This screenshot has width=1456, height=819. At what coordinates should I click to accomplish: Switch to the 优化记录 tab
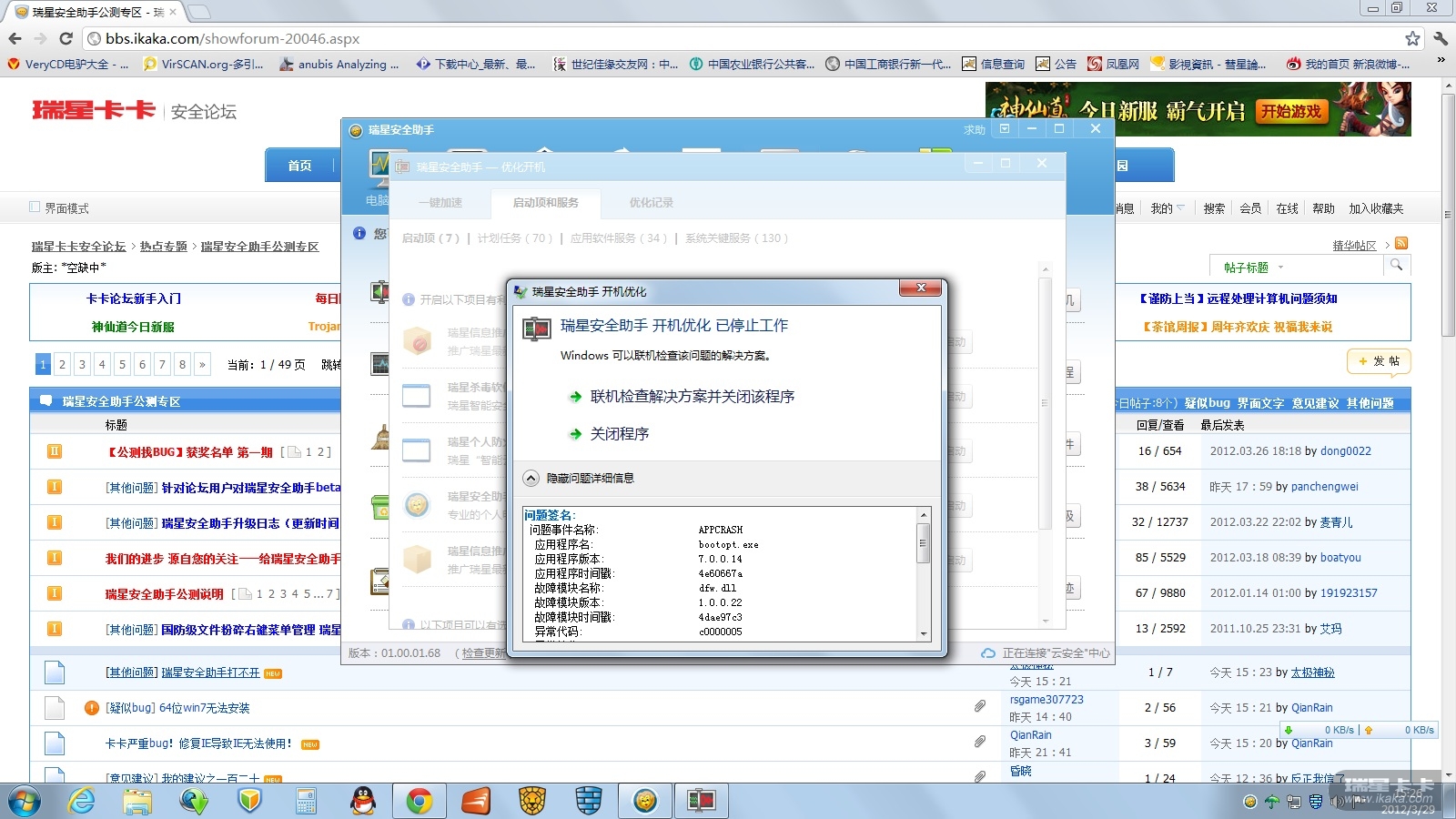(x=652, y=203)
